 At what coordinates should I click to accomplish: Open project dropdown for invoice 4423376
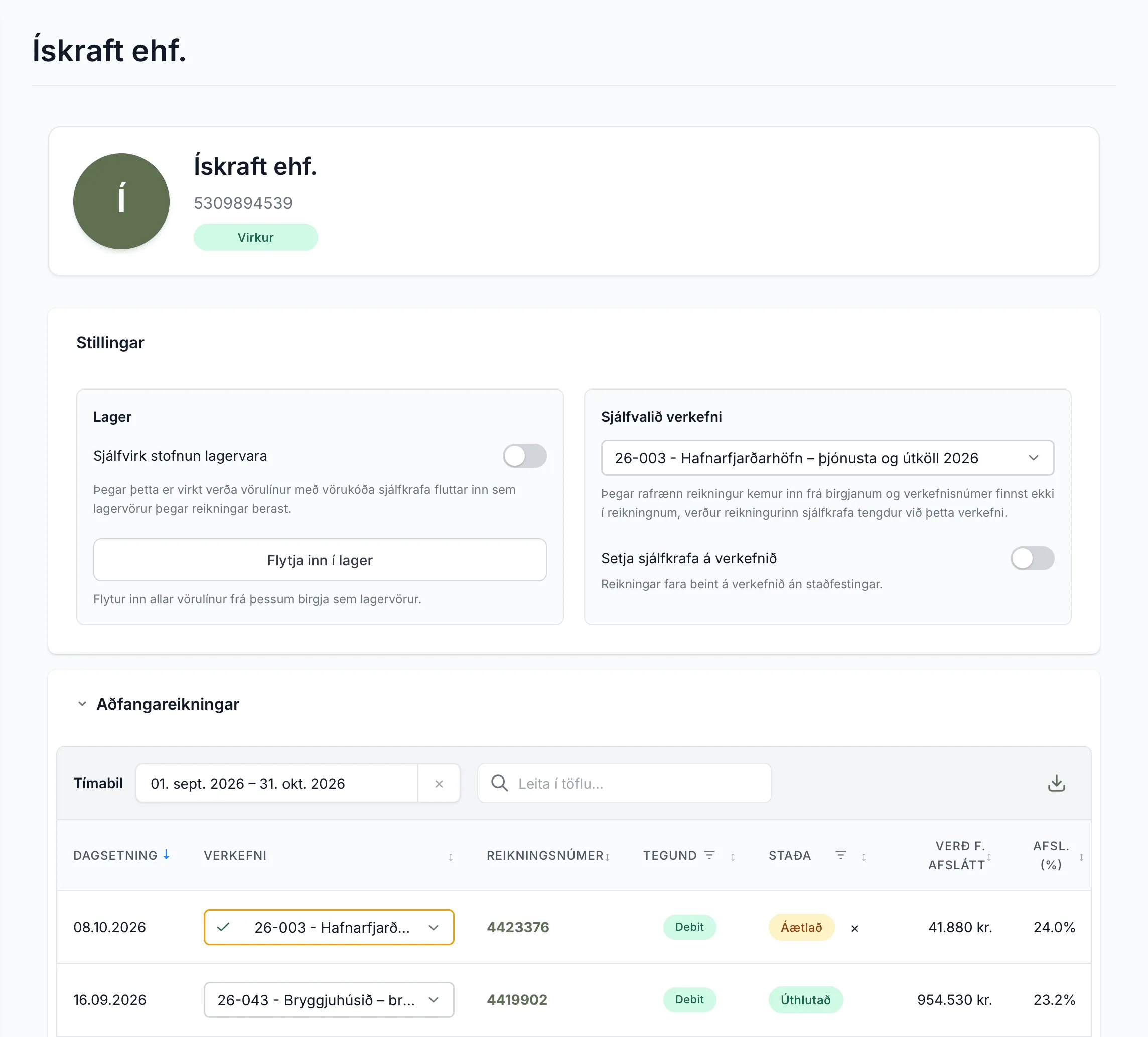pyautogui.click(x=329, y=927)
